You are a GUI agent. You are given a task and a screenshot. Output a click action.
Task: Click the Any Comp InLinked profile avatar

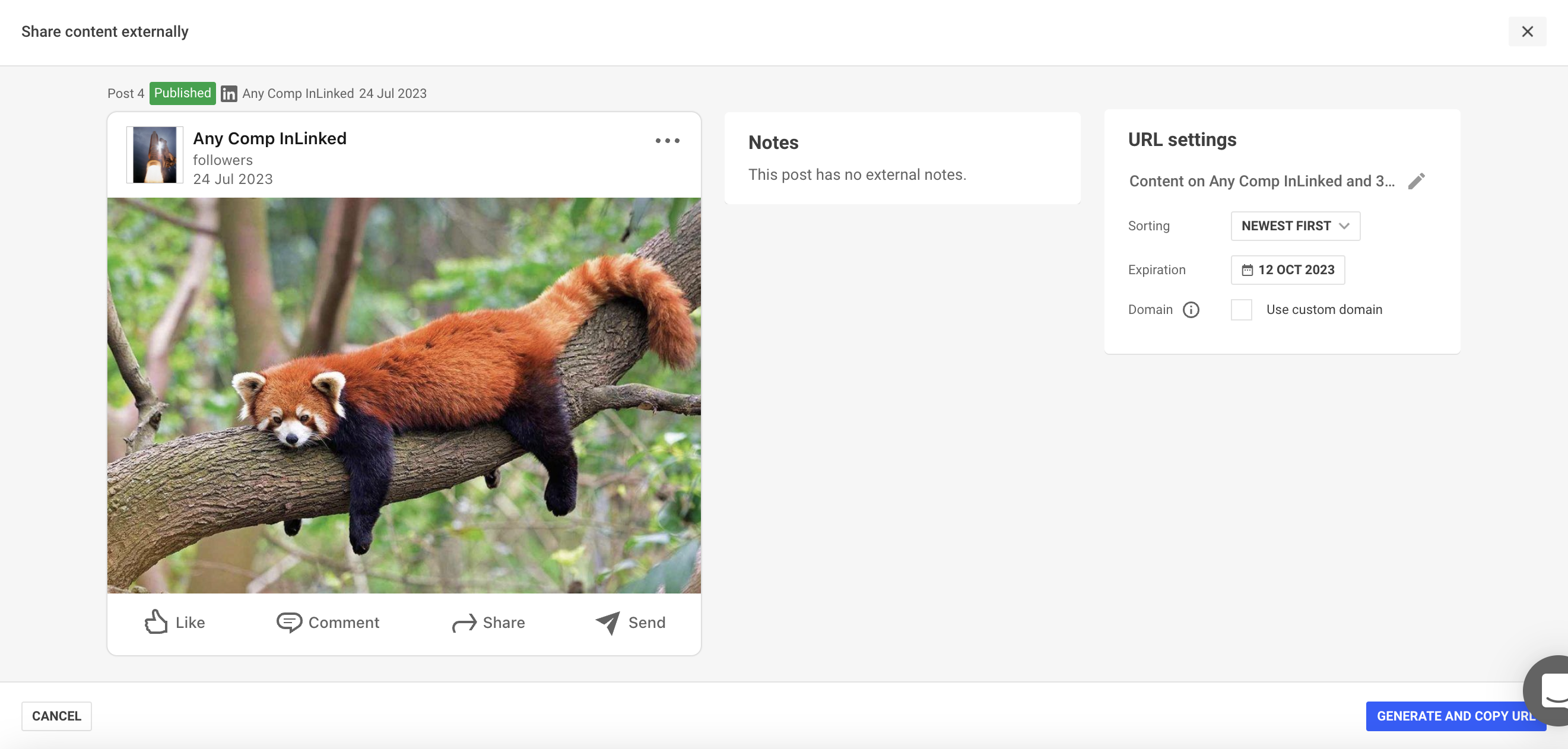(155, 155)
